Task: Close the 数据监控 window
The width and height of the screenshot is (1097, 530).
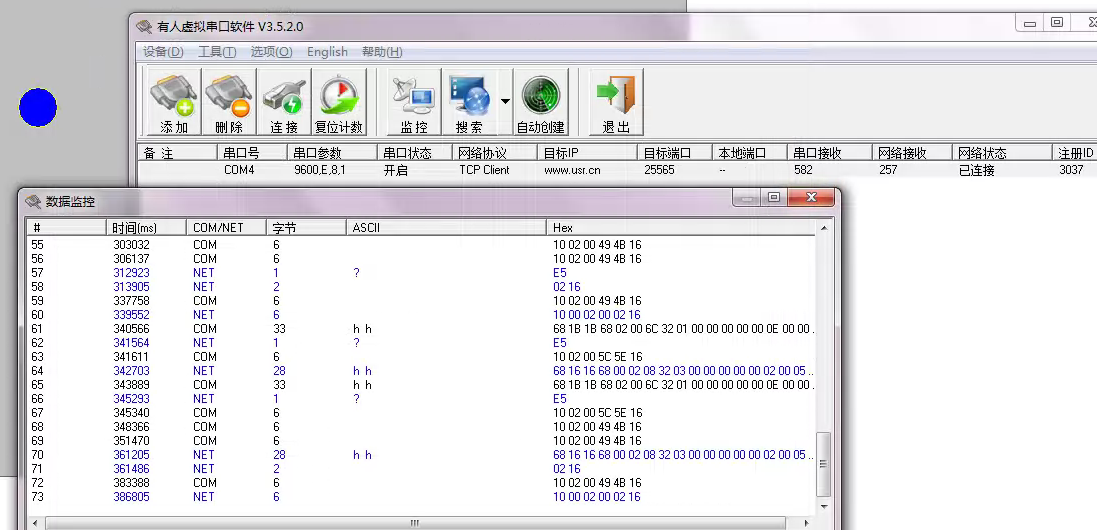Action: [811, 198]
